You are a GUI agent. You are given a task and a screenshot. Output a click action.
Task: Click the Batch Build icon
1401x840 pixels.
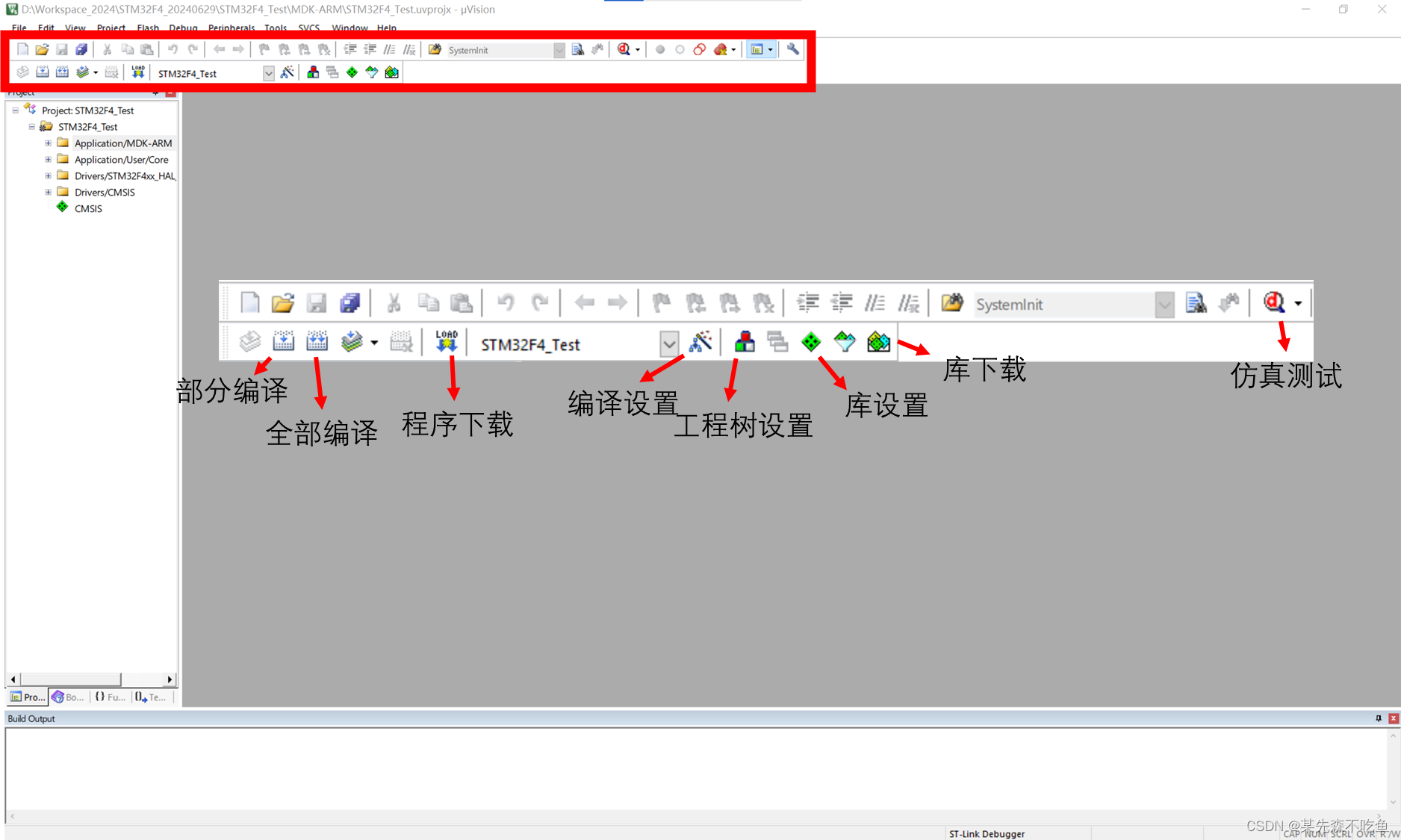click(x=82, y=72)
